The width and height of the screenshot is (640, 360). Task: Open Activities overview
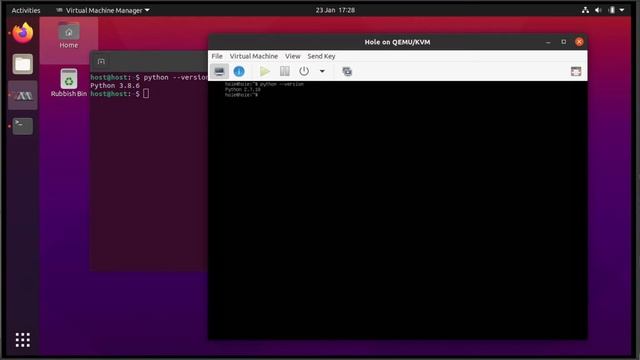[x=26, y=10]
